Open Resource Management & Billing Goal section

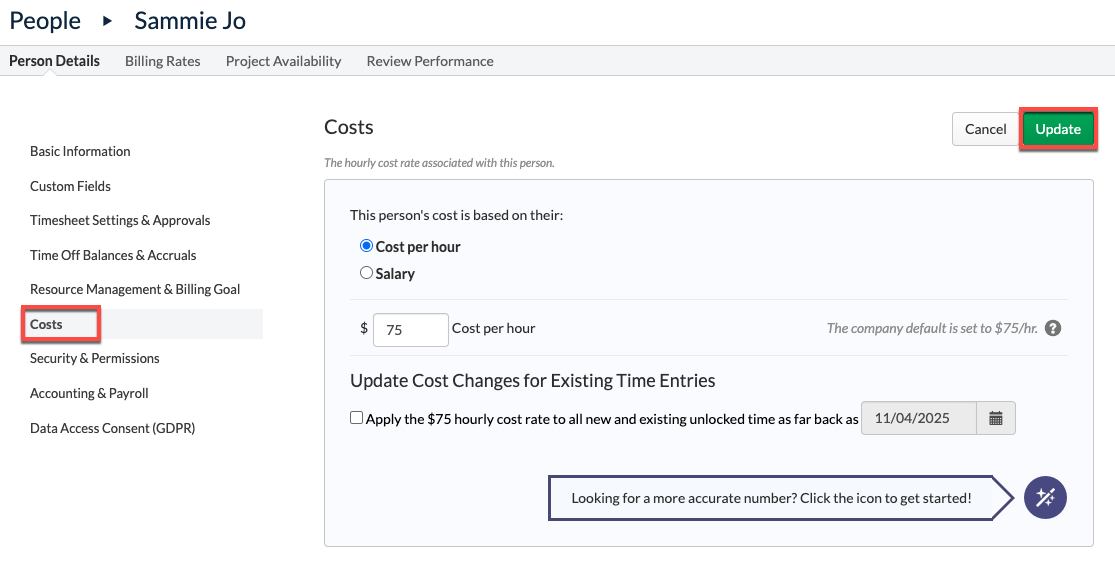135,289
